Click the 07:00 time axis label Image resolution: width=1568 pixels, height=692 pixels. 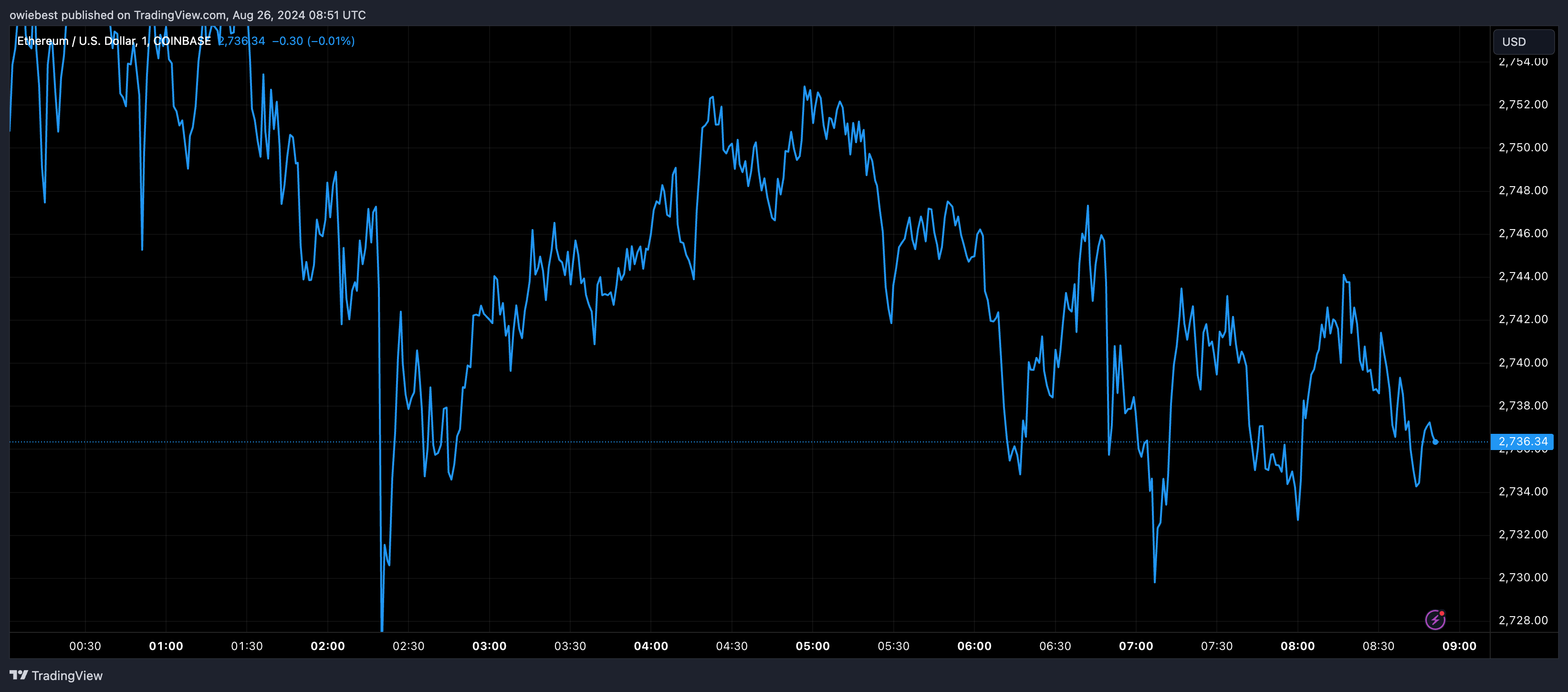tap(1136, 646)
